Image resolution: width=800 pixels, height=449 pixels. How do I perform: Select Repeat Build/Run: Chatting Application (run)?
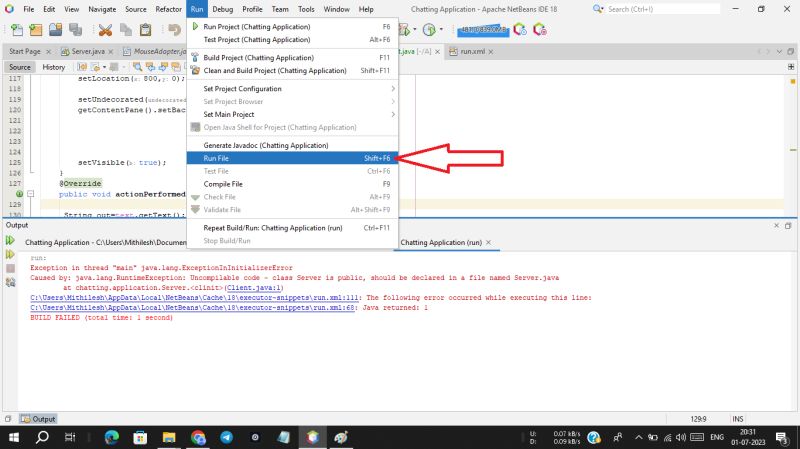(292, 228)
